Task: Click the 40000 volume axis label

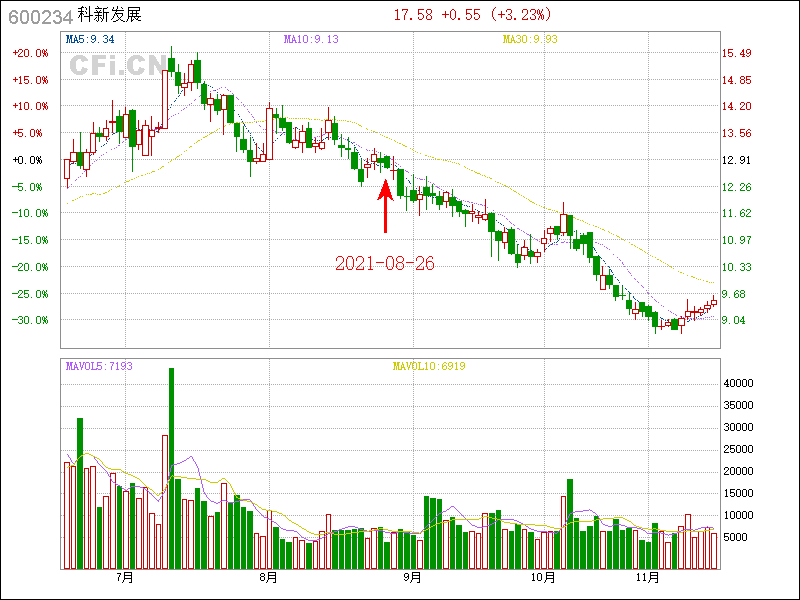Action: pos(739,383)
